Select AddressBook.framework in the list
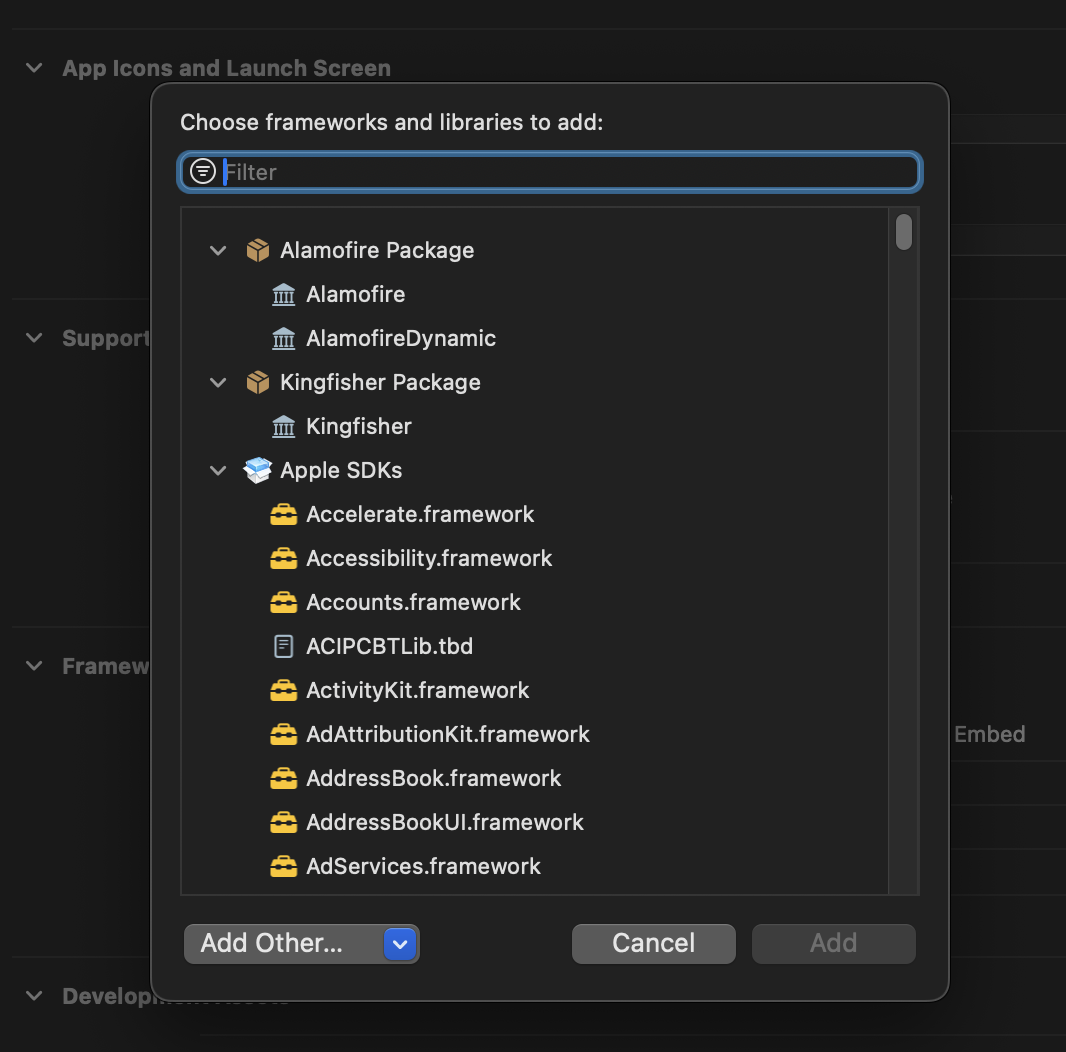The image size is (1066, 1052). coord(534,778)
